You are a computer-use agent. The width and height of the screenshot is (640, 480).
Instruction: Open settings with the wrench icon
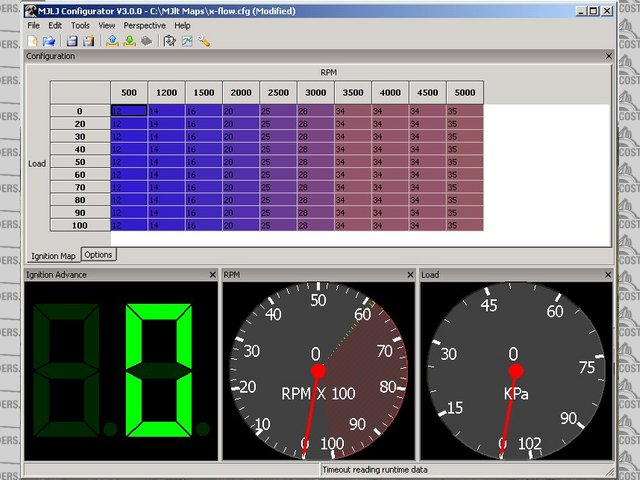pyautogui.click(x=204, y=41)
